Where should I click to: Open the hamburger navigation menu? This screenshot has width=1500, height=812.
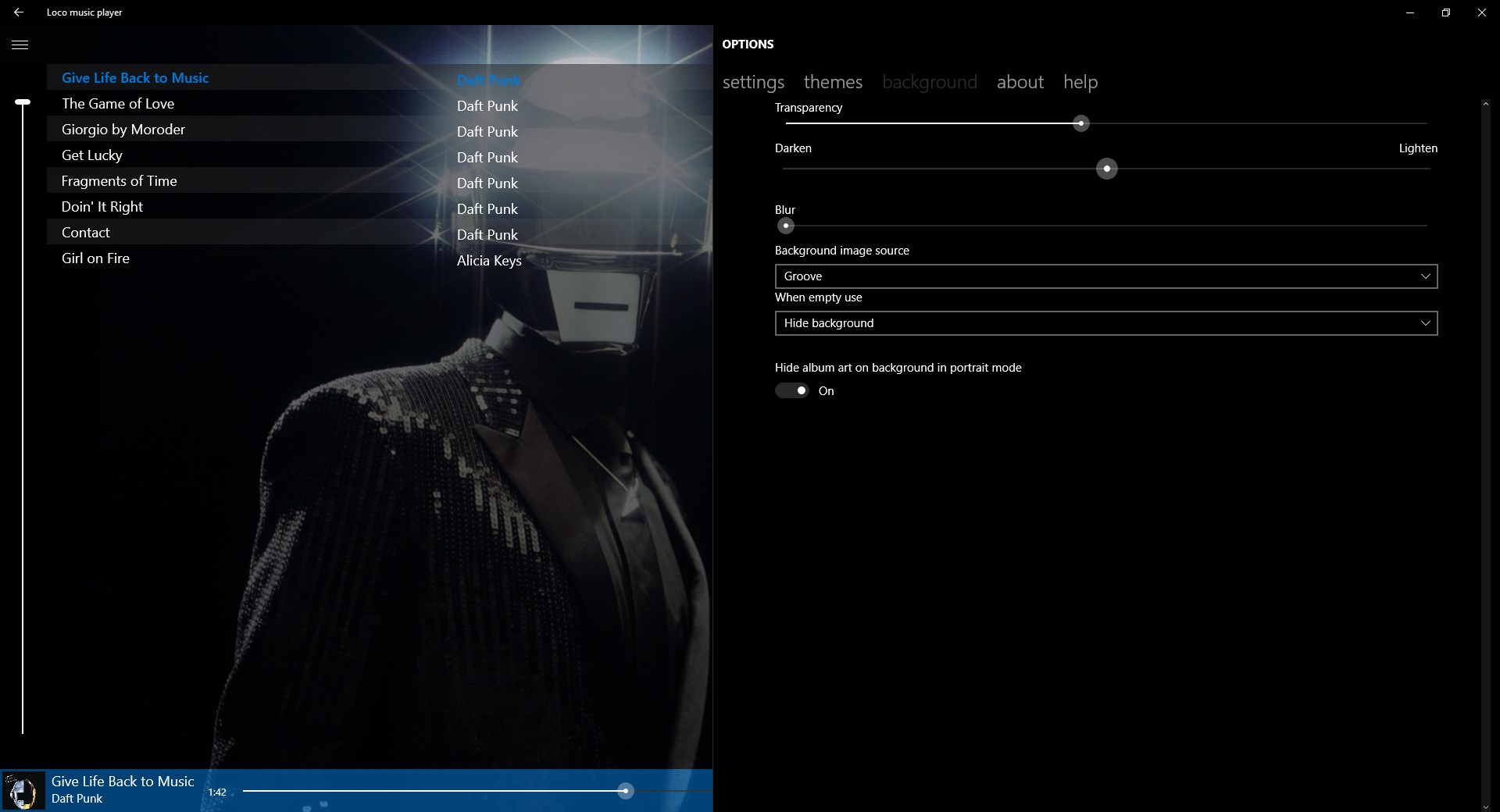click(x=20, y=45)
